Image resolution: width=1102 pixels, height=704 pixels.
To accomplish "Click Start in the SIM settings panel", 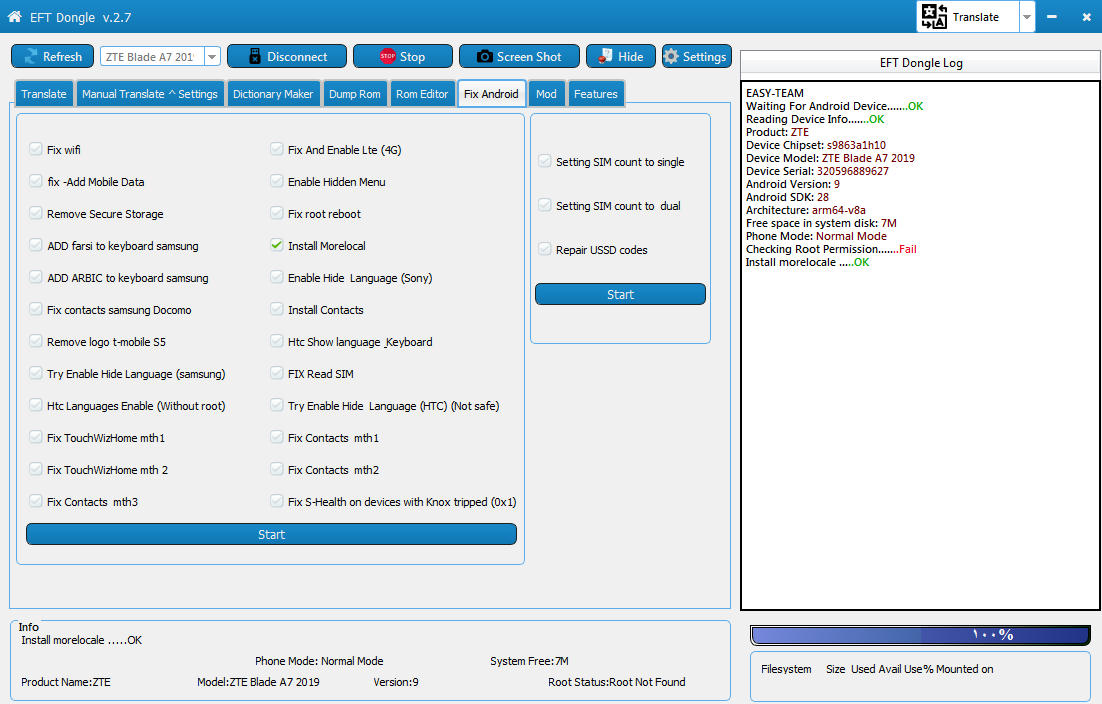I will tap(620, 294).
